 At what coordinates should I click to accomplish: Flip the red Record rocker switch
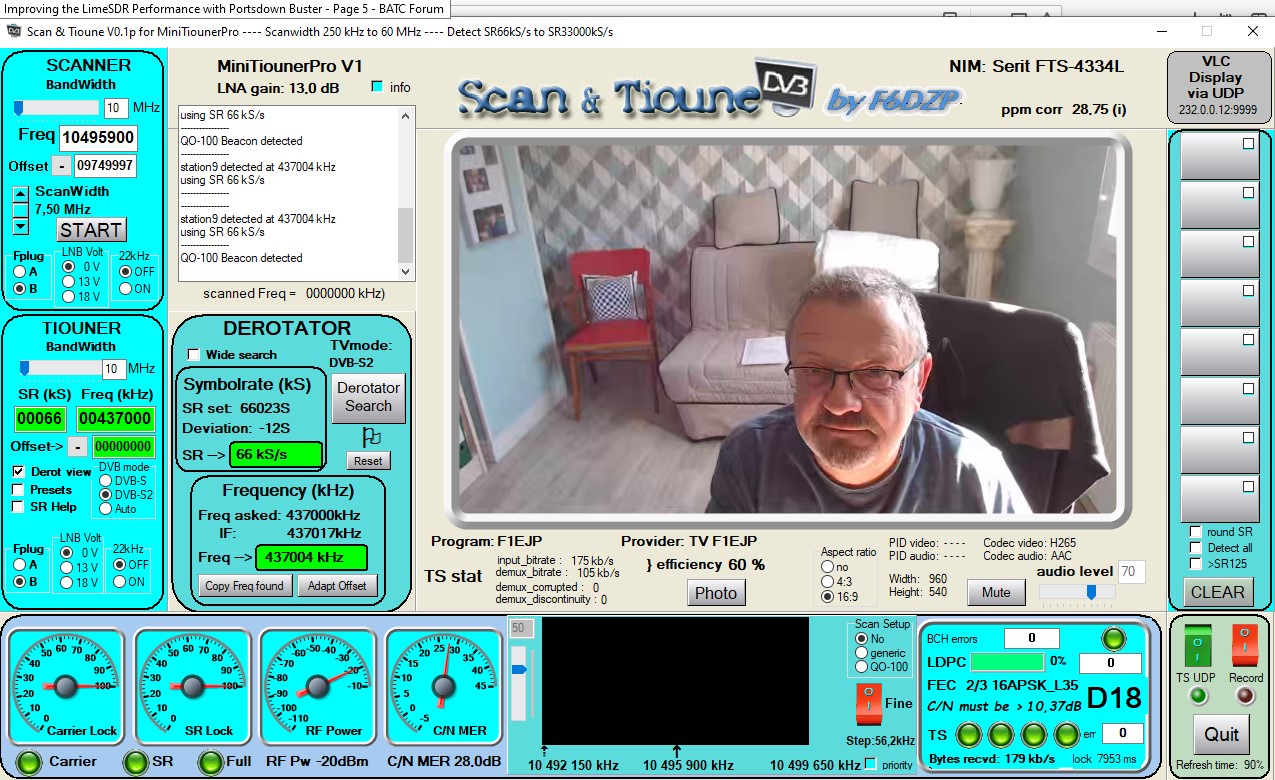coord(1245,646)
